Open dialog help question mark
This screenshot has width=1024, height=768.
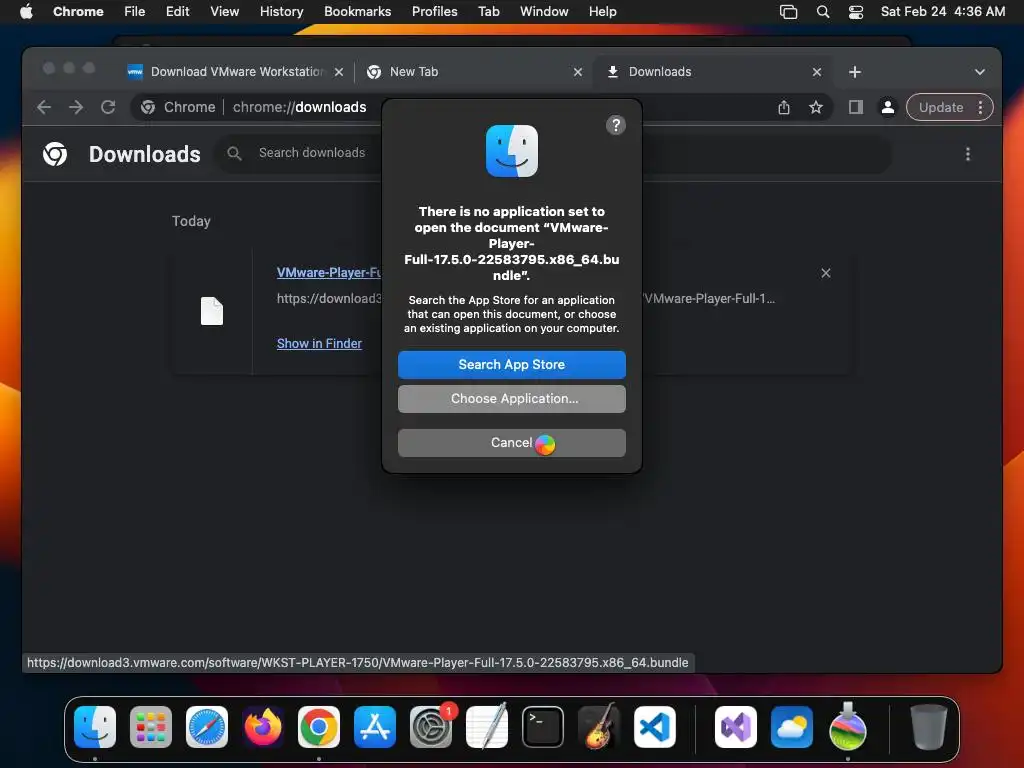(615, 125)
